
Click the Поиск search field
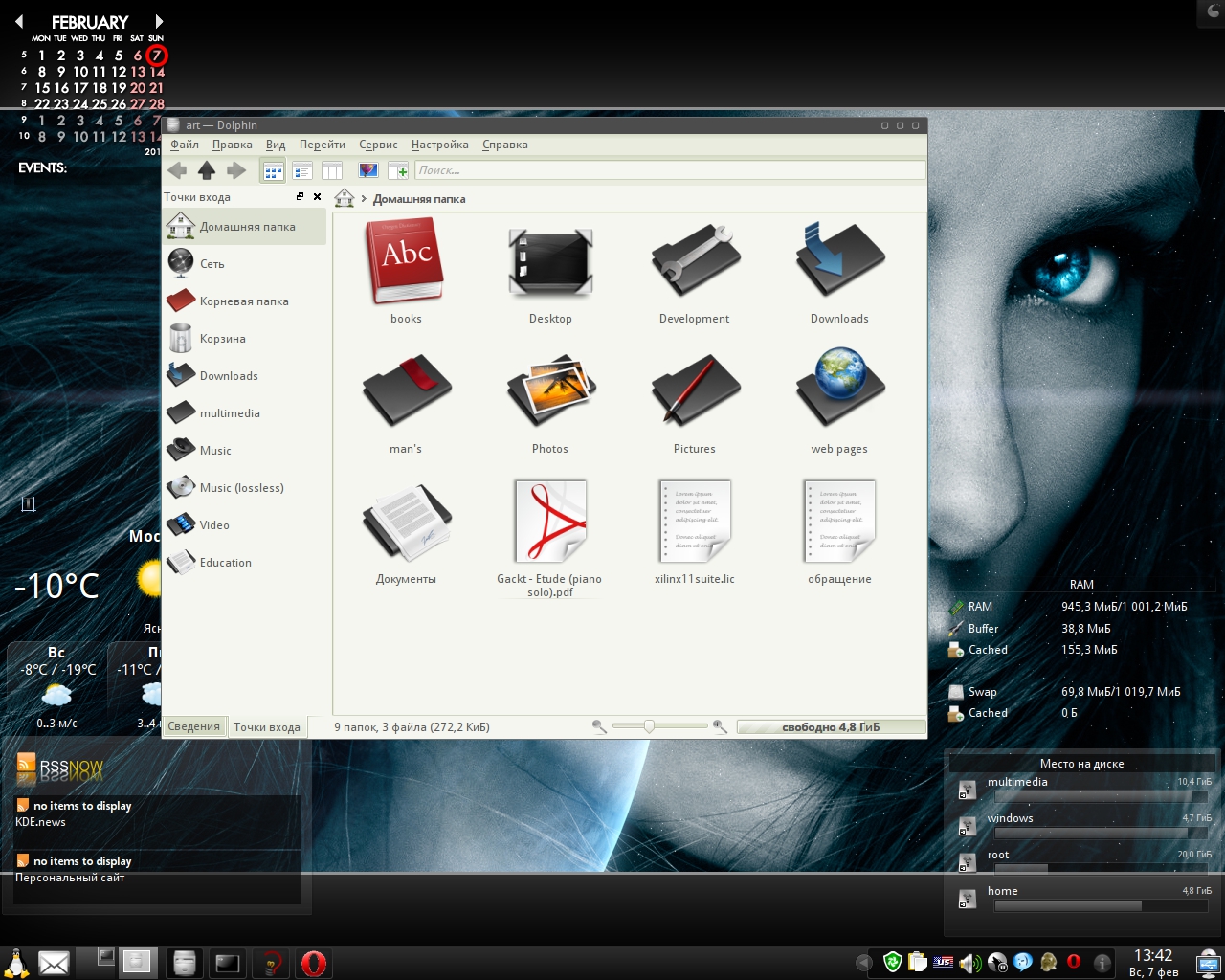(670, 170)
